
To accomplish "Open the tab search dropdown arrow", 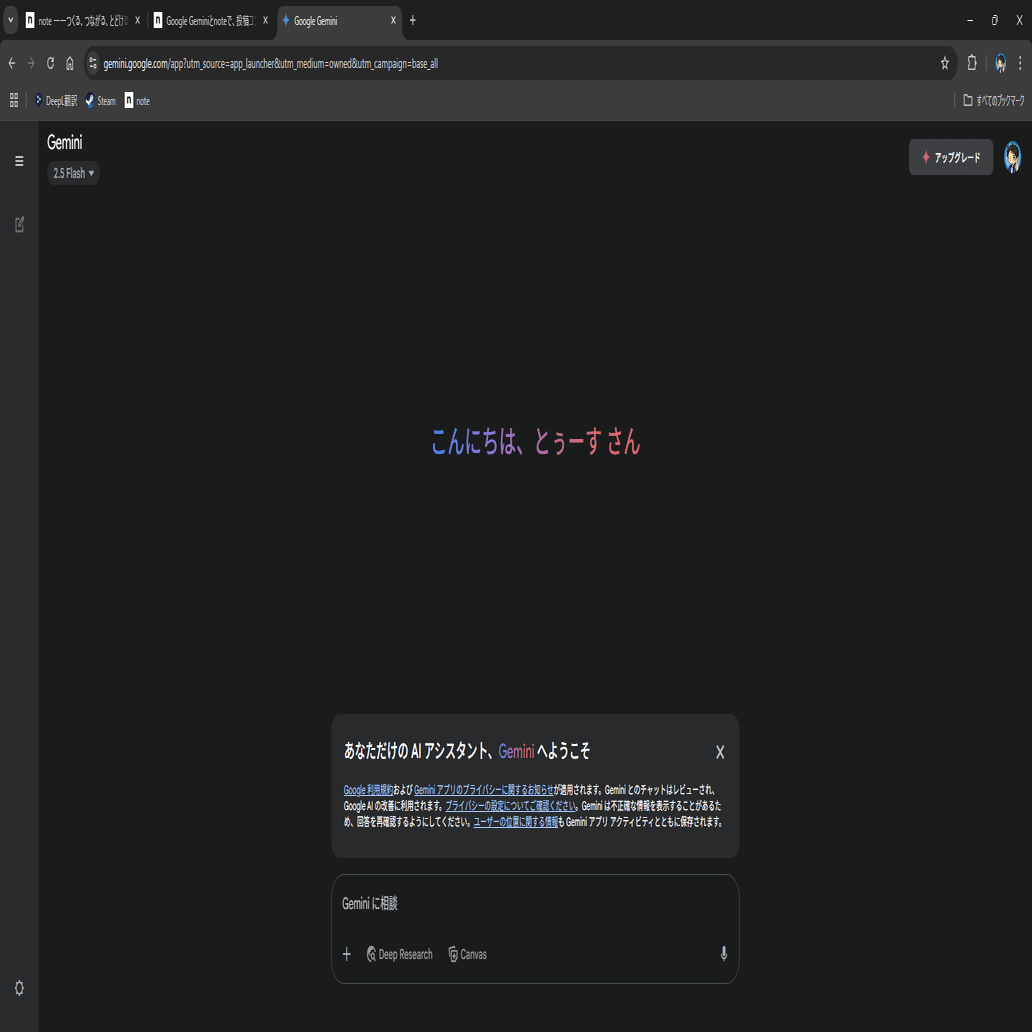I will tap(11, 20).
